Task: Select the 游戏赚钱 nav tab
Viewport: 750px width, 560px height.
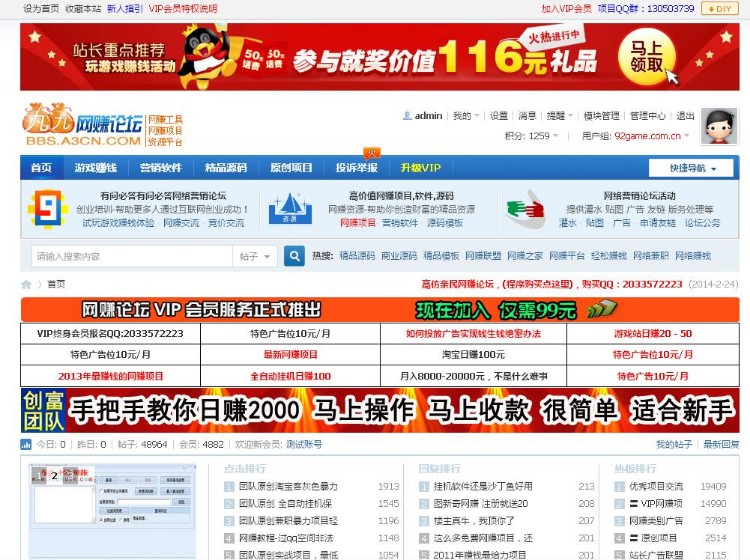Action: 96,167
